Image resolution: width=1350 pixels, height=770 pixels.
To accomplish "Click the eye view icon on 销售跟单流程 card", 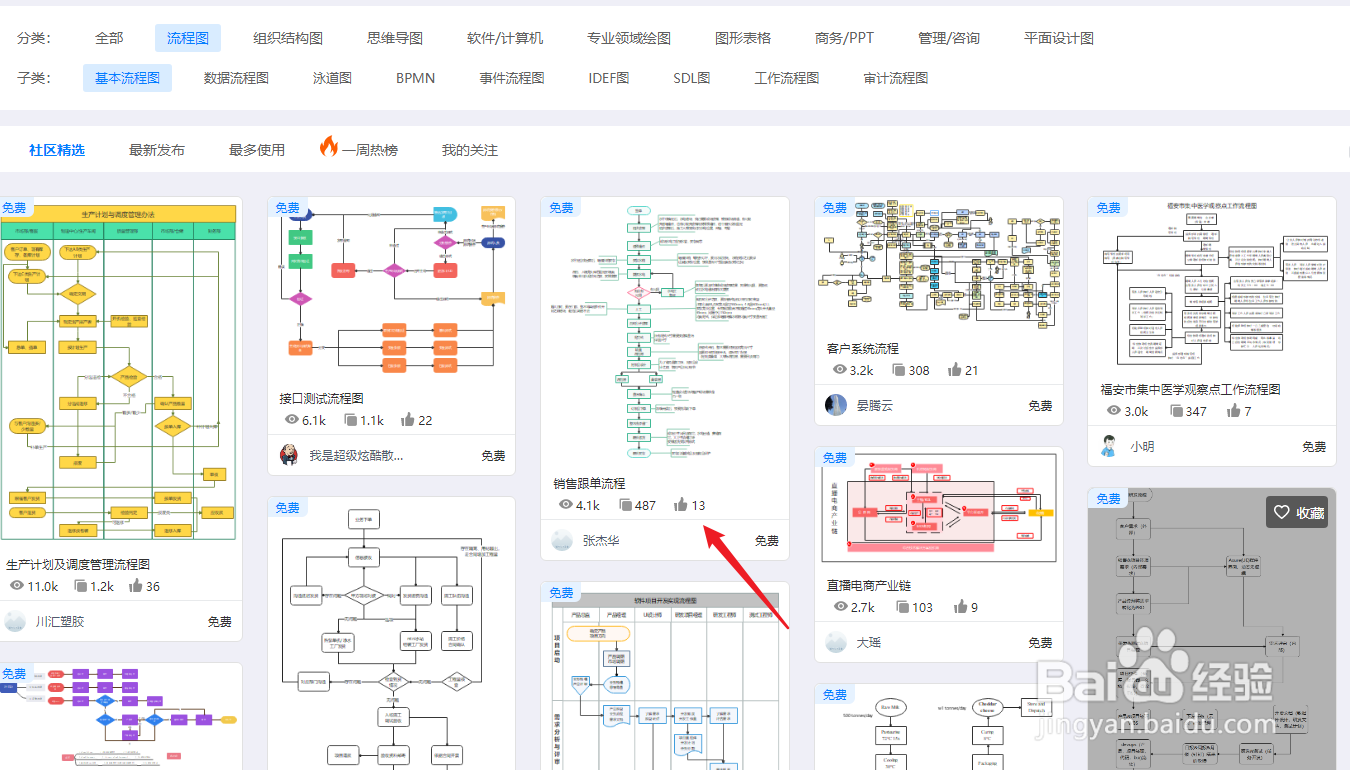I will (x=566, y=504).
